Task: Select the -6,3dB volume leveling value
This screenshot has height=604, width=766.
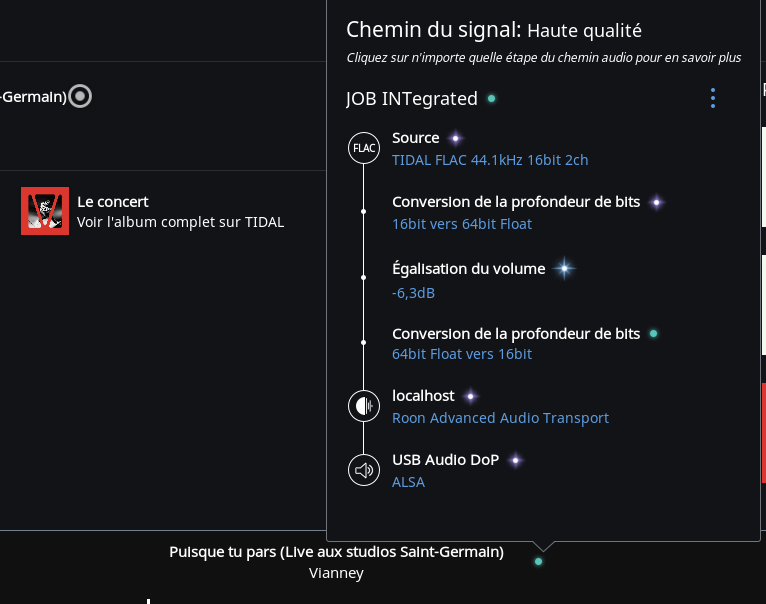Action: point(413,293)
